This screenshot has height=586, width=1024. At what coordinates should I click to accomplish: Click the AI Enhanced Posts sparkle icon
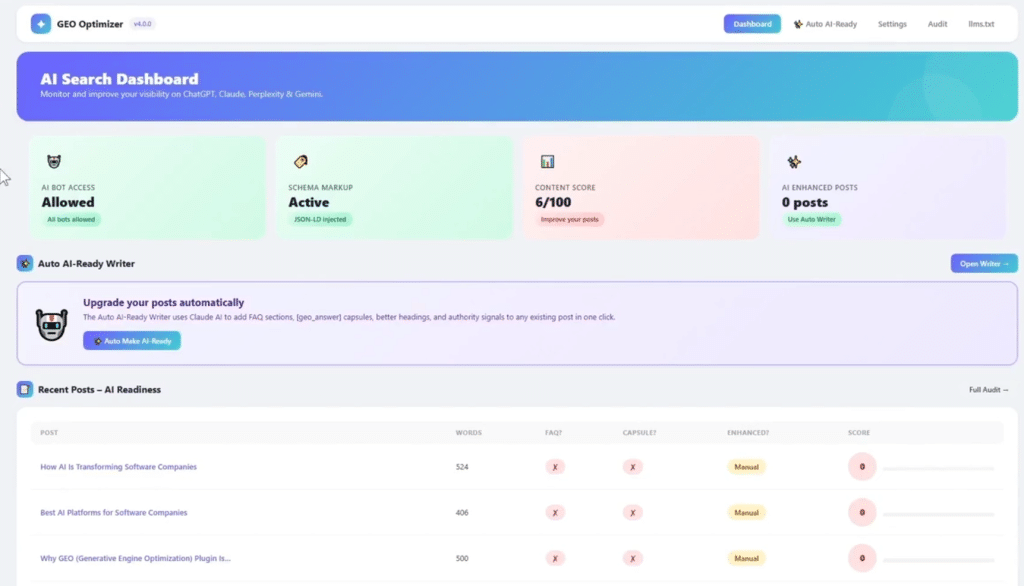pos(794,162)
